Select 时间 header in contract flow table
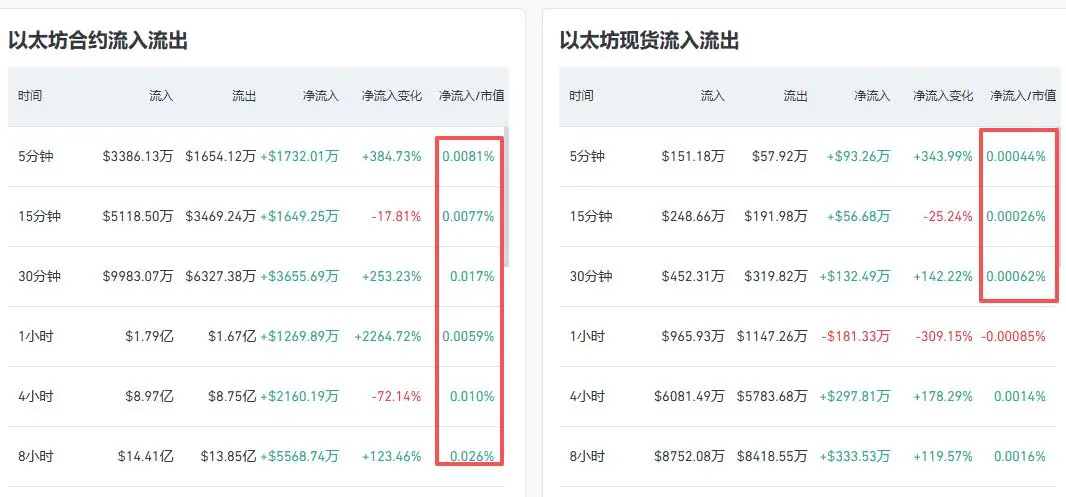Image resolution: width=1066 pixels, height=497 pixels. click(30, 96)
